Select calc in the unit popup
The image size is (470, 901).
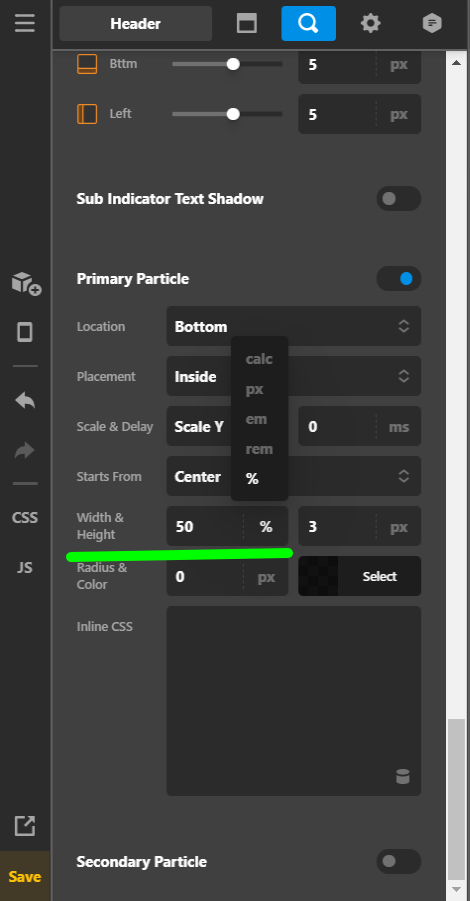pos(259,359)
